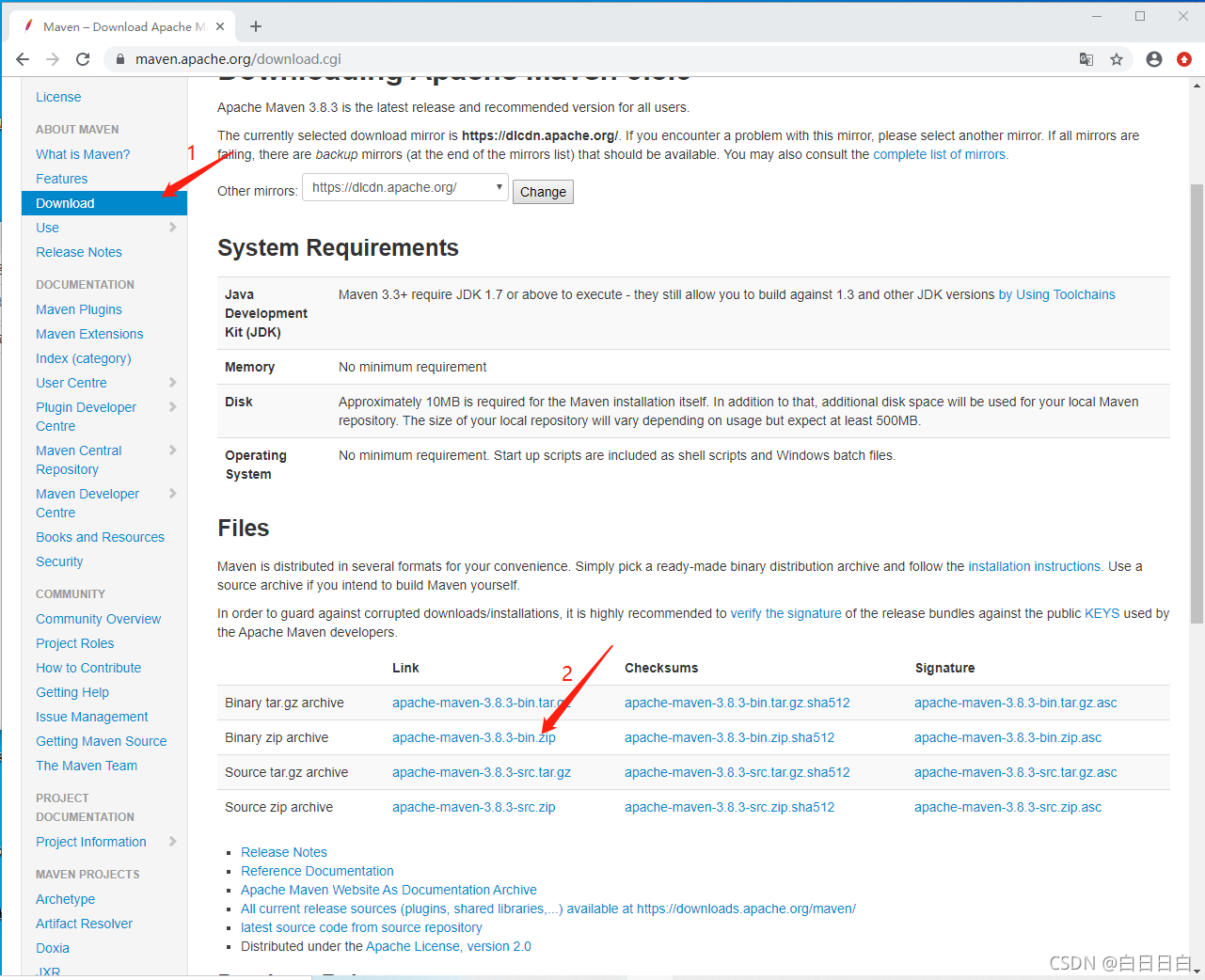Open Getting Help sidebar link
The width and height of the screenshot is (1205, 980).
72,692
